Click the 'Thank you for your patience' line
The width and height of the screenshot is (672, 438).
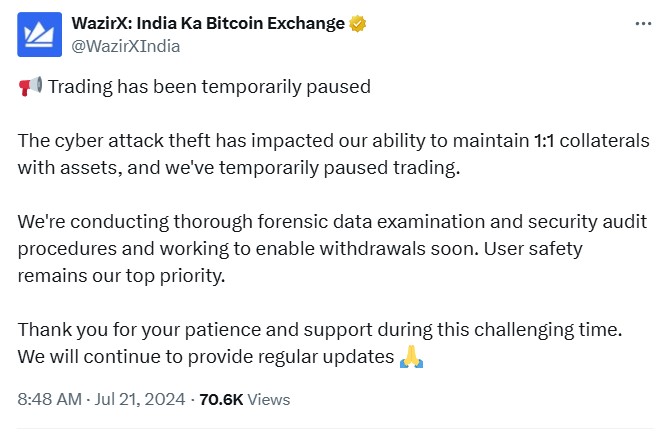(320, 330)
